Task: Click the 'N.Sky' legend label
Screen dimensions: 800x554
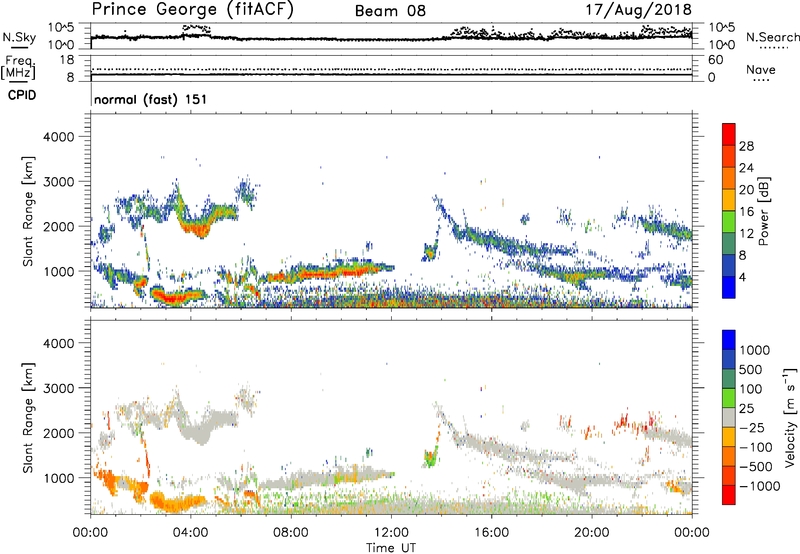Action: click(x=19, y=37)
